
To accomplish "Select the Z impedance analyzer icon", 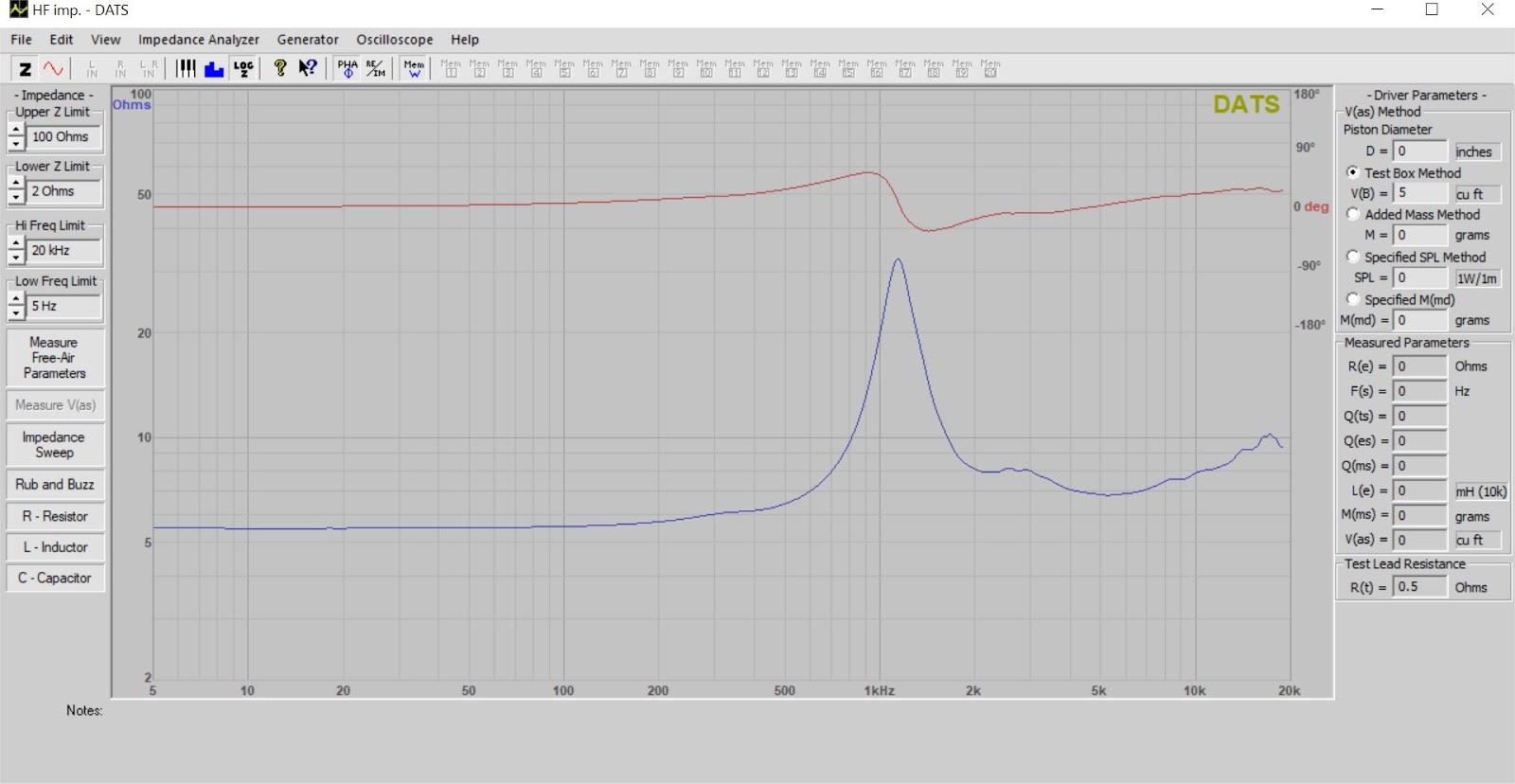I will (26, 68).
